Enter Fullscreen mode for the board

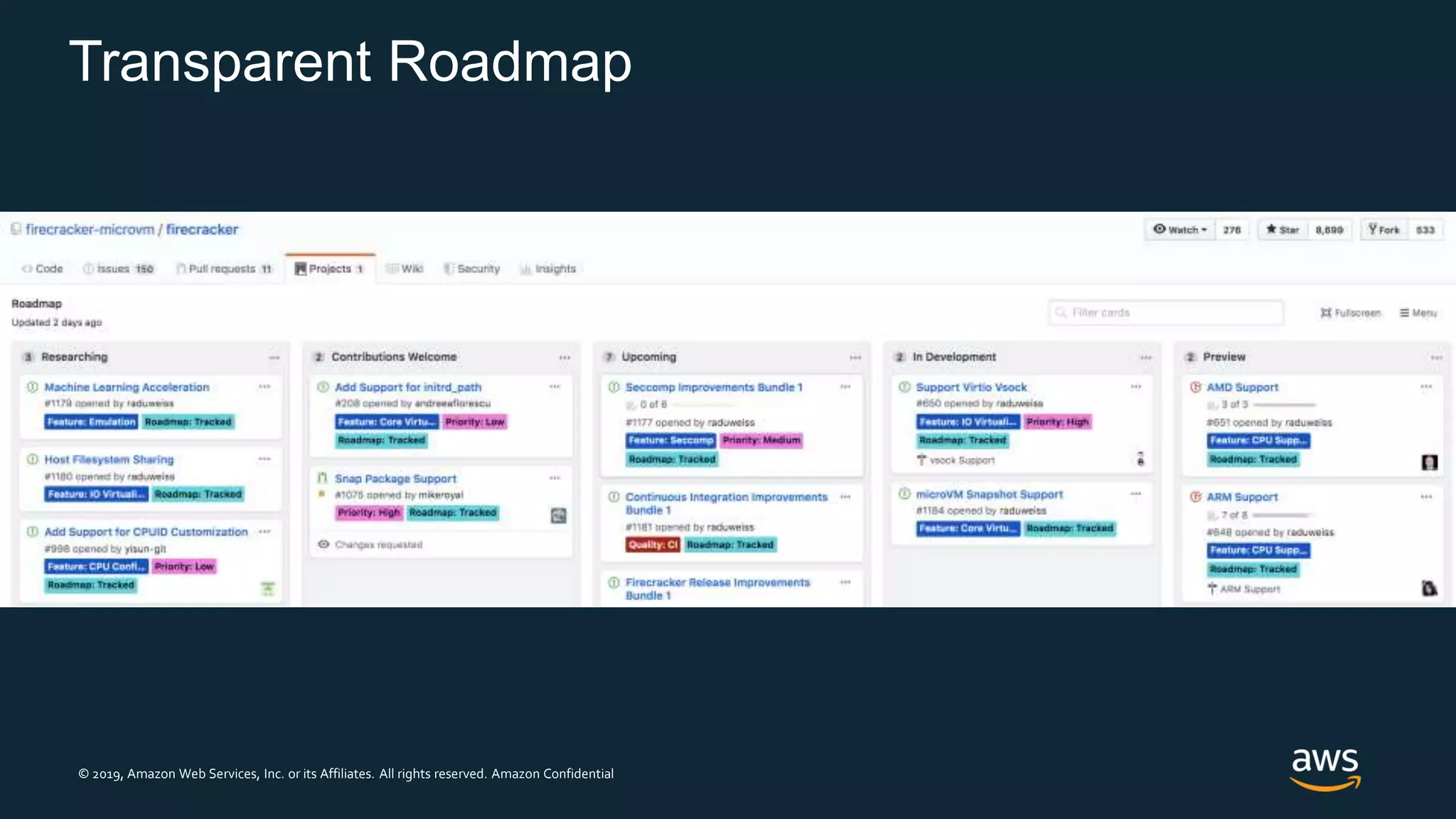click(1351, 313)
